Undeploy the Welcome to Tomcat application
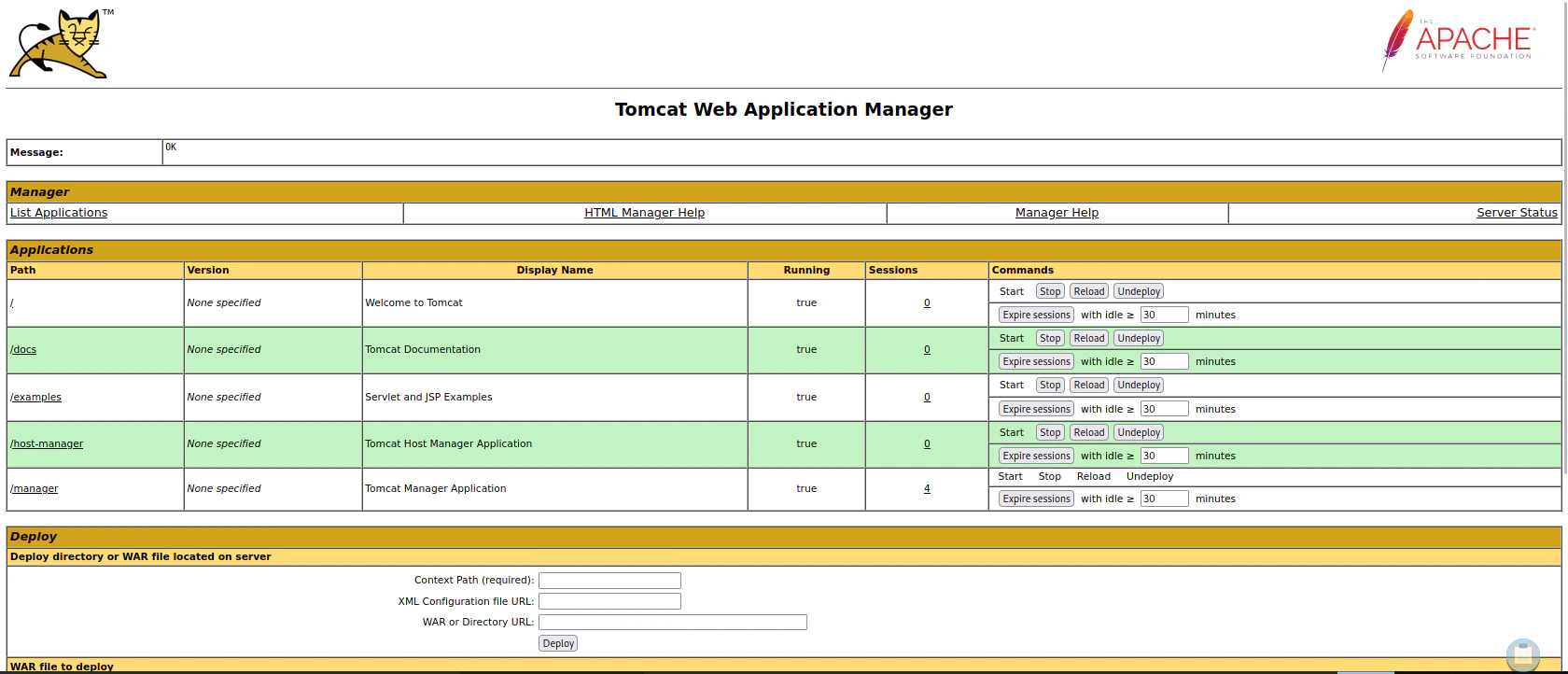 1139,291
